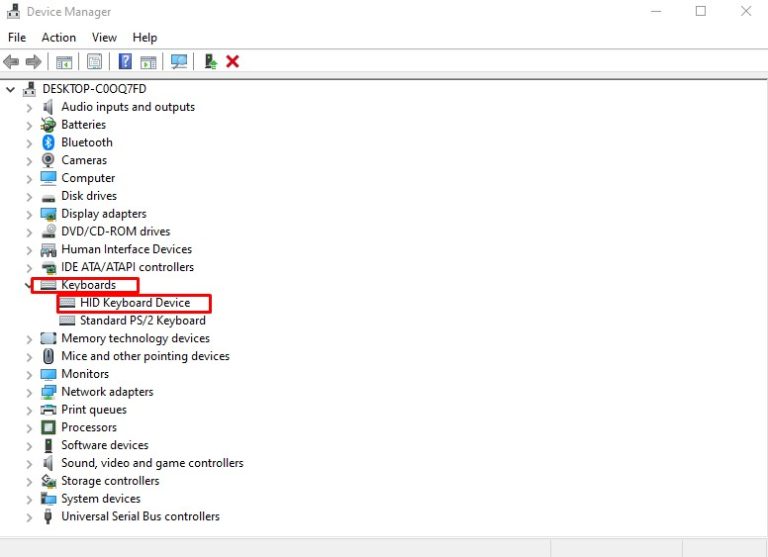Screen dimensions: 768x557
Task: Click the blue Help question mark icon
Action: click(125, 62)
